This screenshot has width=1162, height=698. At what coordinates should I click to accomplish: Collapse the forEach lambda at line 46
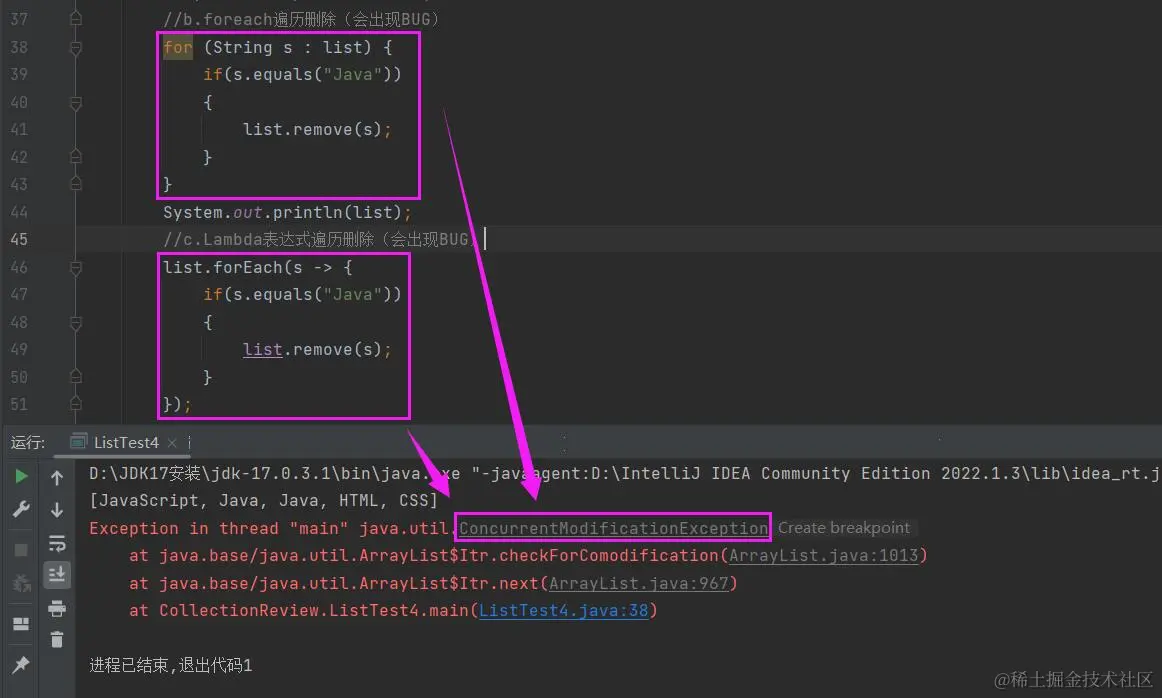click(x=76, y=268)
